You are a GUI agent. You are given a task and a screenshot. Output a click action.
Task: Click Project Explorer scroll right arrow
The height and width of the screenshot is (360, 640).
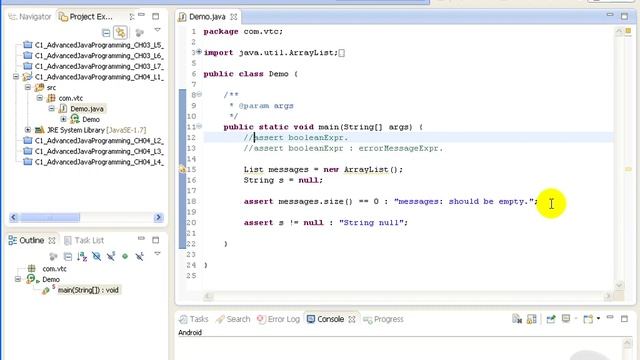point(158,218)
